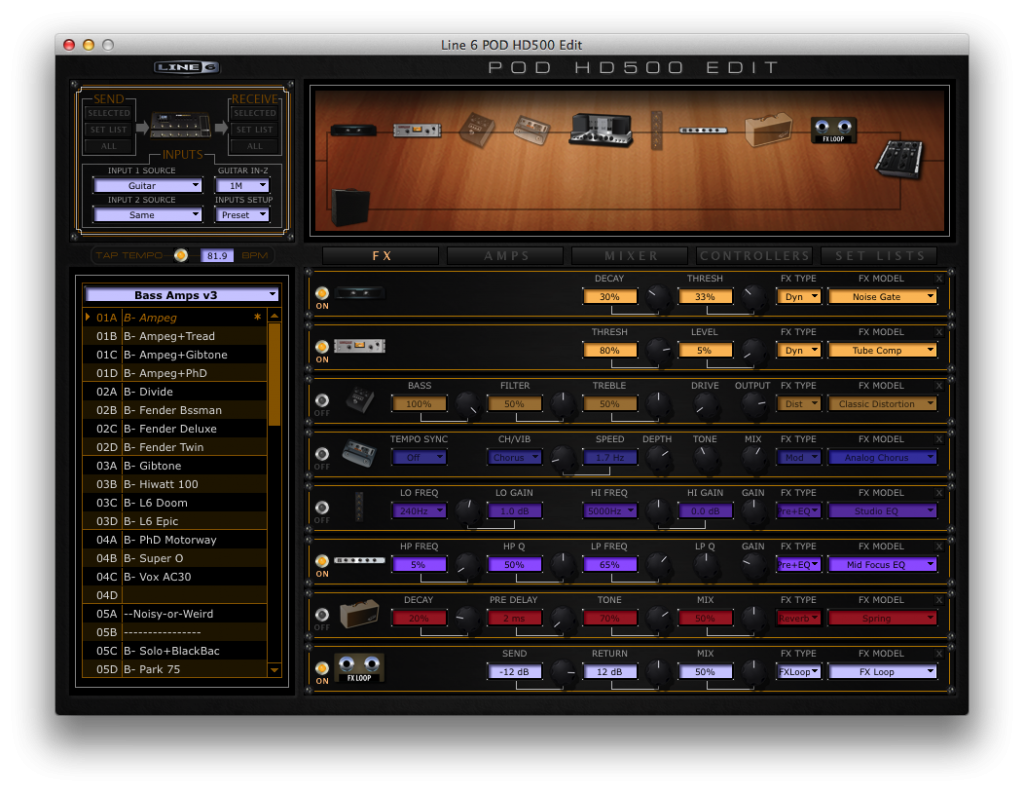The image size is (1024, 791).
Task: Click the BPM tempo value field
Action: click(217, 255)
